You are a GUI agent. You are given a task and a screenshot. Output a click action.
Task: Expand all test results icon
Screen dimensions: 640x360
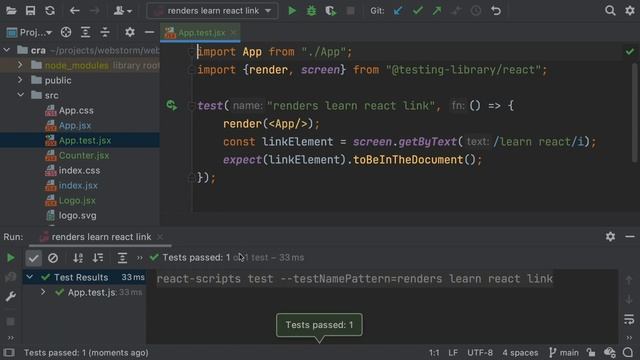[122, 258]
